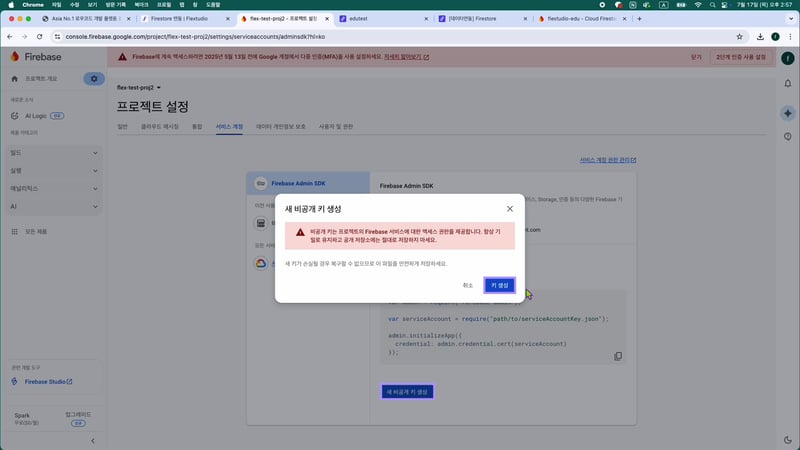Image resolution: width=800 pixels, height=450 pixels.
Task: Click the browser reload icon
Action: [x=39, y=36]
